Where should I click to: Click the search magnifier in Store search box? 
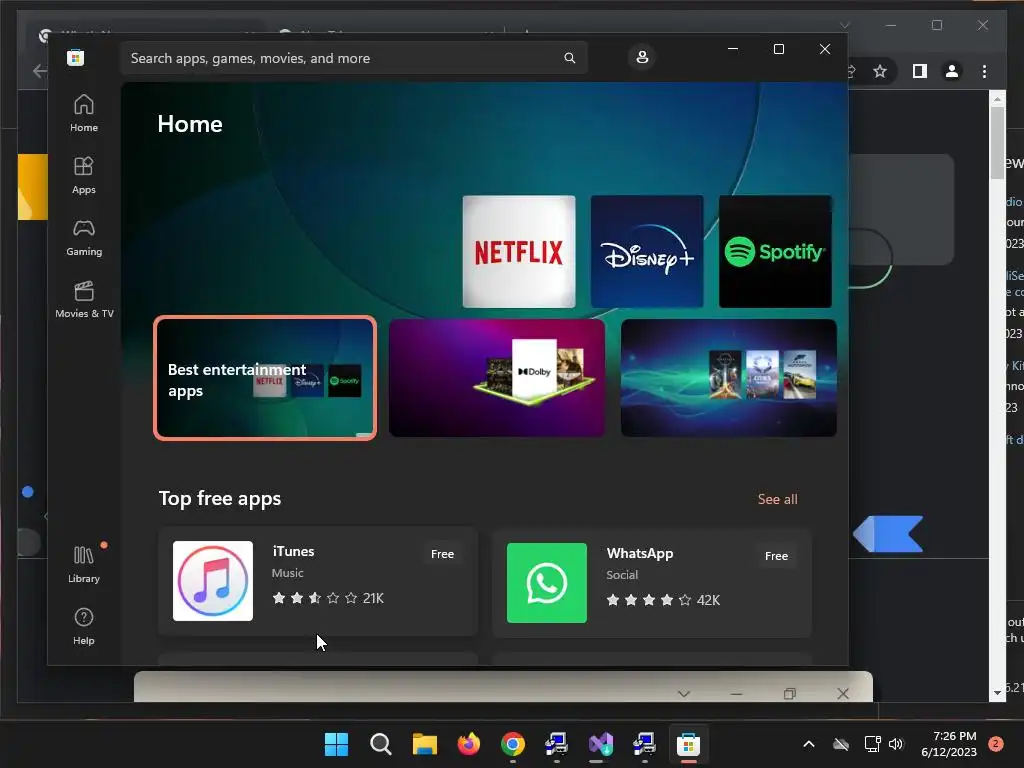(569, 58)
